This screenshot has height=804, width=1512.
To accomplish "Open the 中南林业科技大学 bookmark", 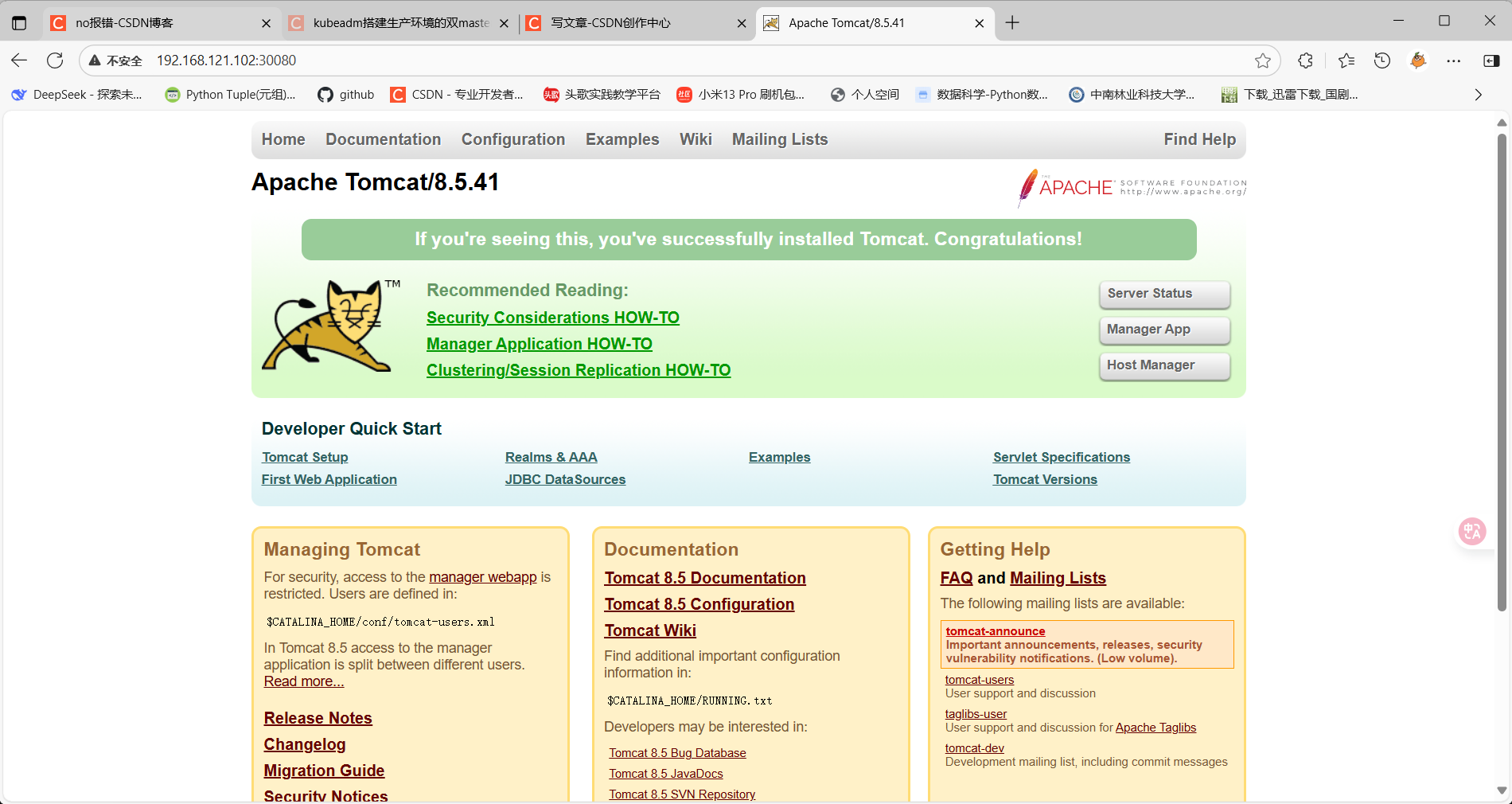I will click(x=1132, y=95).
